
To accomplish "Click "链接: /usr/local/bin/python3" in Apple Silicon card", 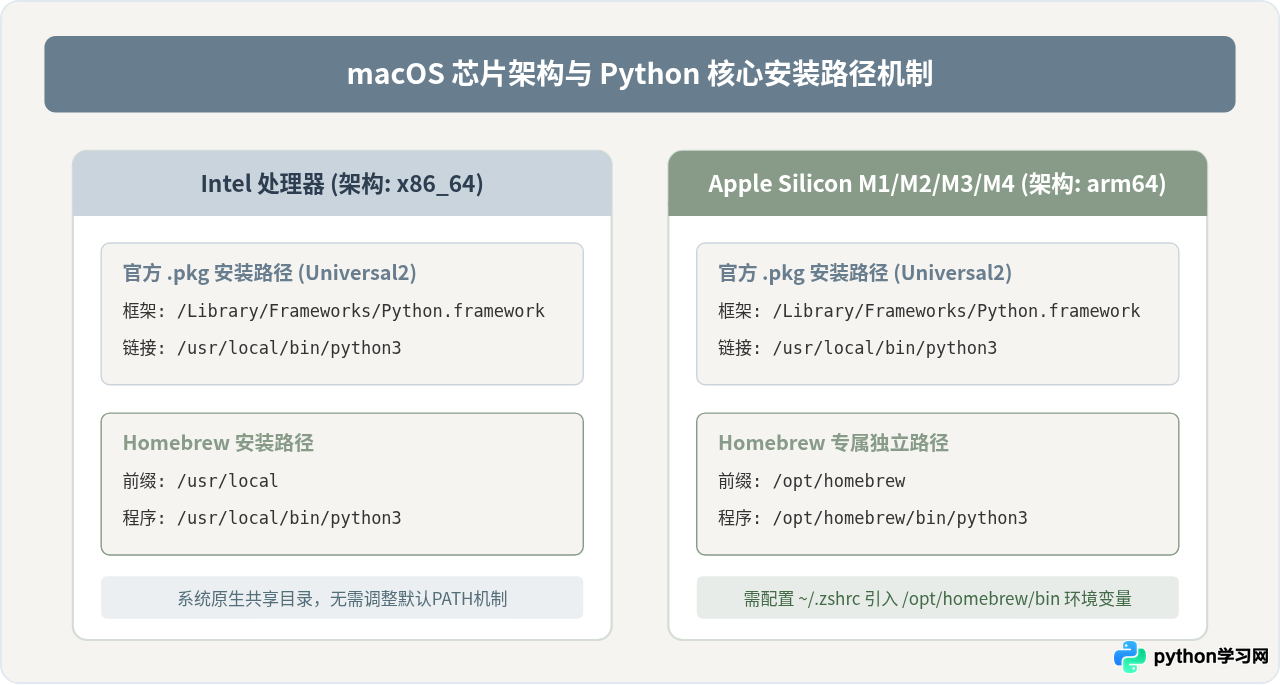I will point(857,348).
